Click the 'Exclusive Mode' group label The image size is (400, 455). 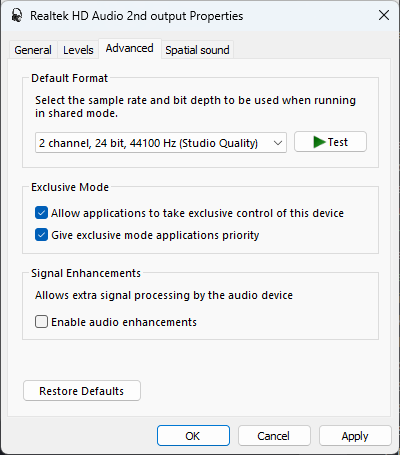70,187
